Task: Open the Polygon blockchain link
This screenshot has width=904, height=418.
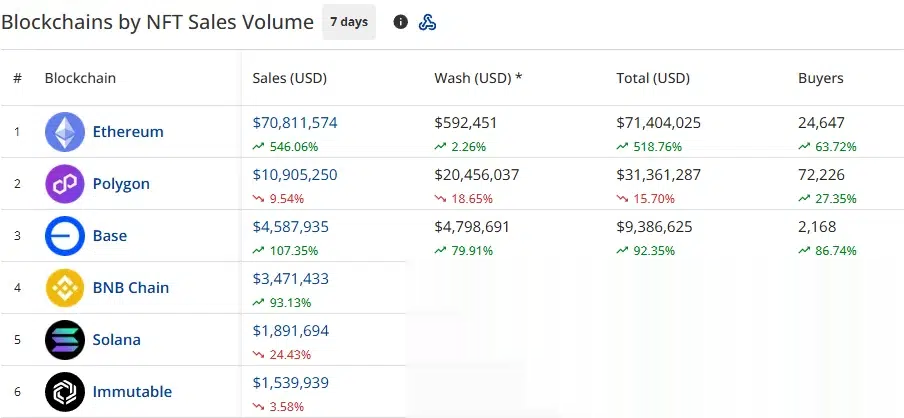Action: click(x=121, y=184)
